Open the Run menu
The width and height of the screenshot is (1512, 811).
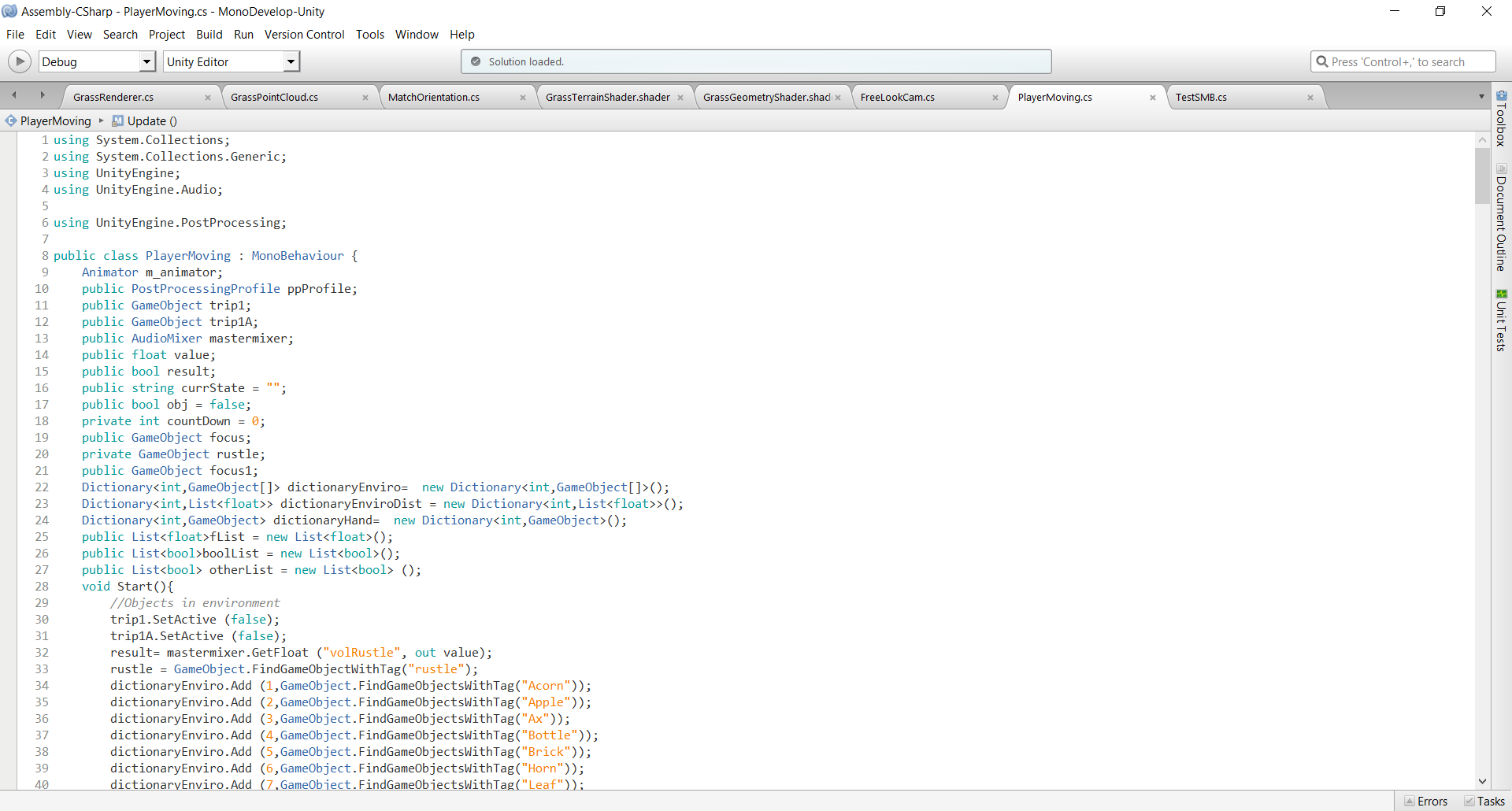click(244, 35)
